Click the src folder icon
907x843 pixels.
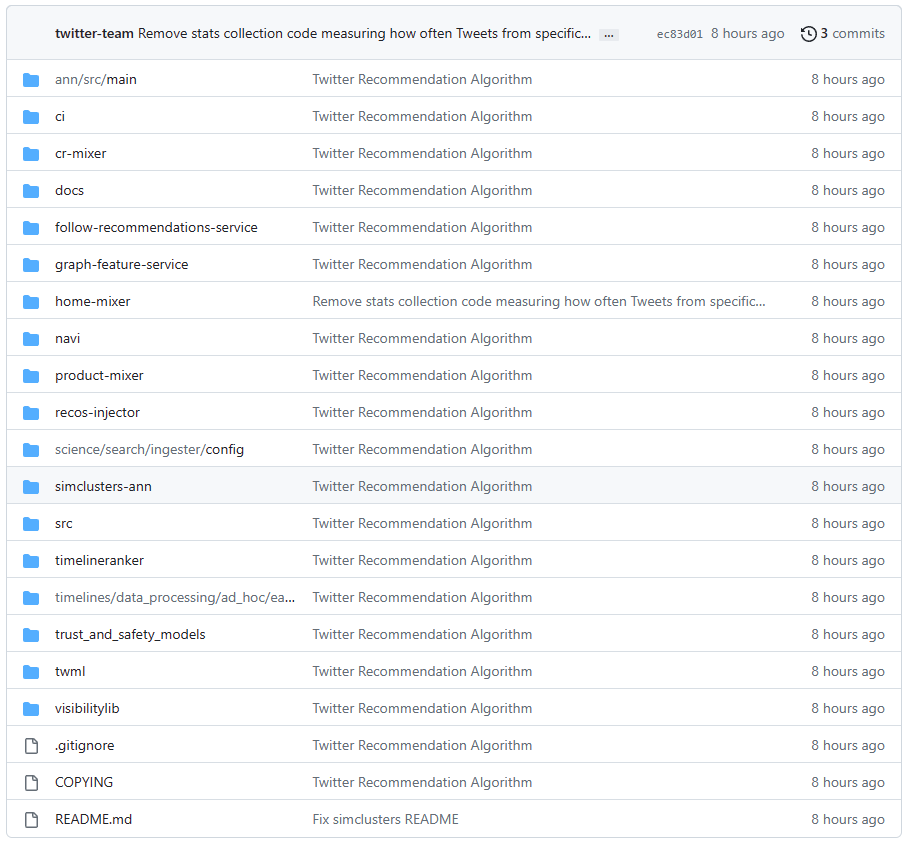pyautogui.click(x=31, y=524)
